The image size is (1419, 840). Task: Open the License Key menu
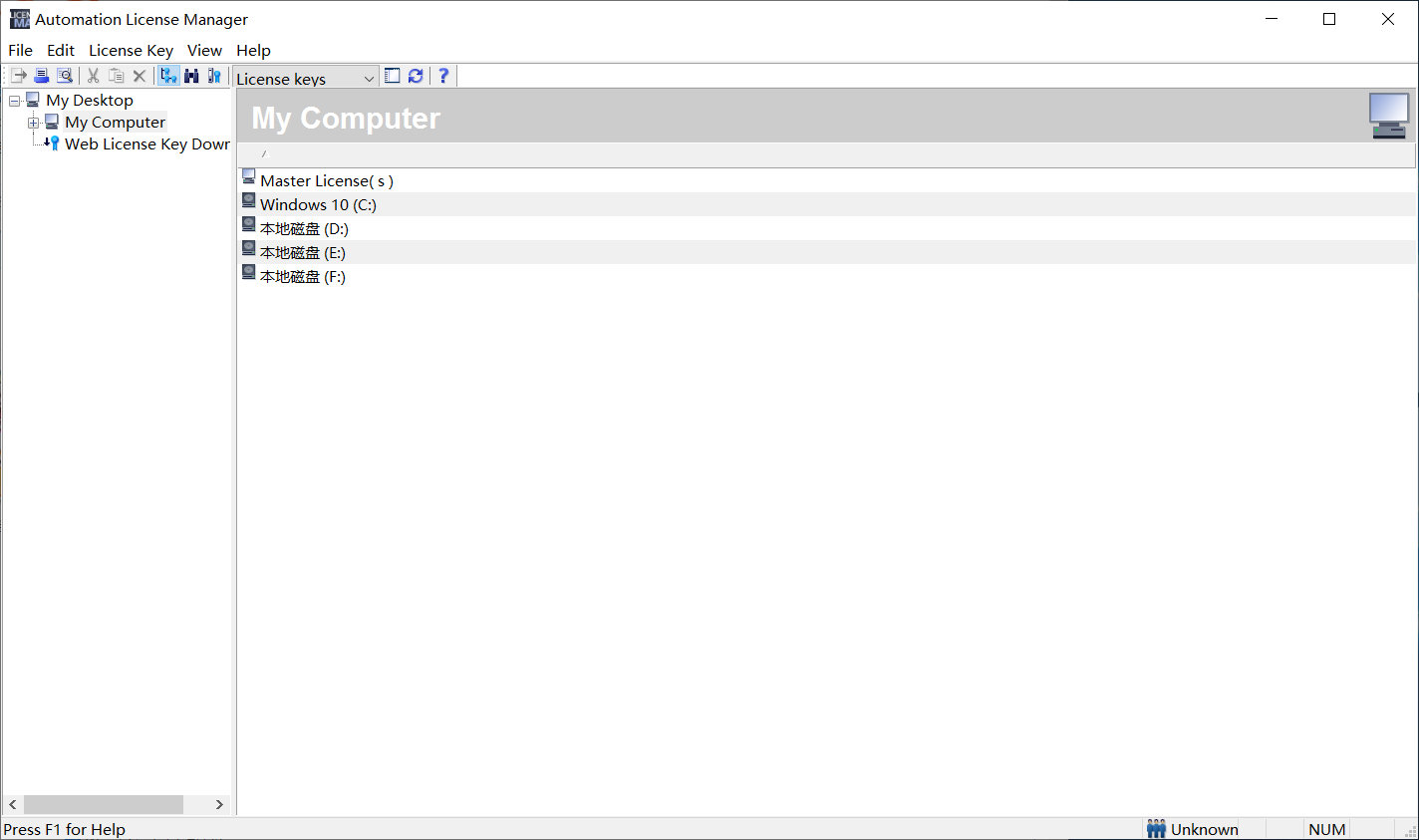131,50
